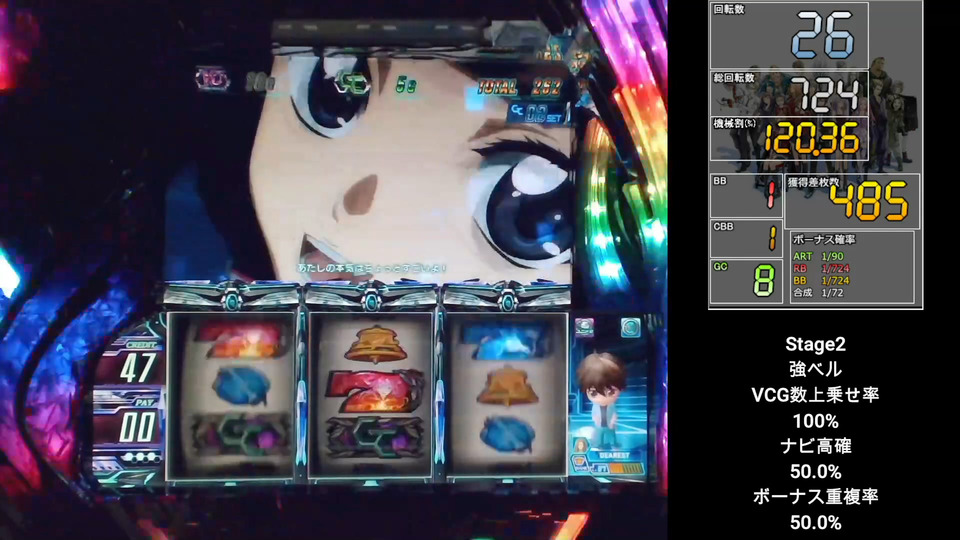Click the CBB counter box
960x540 pixels.
point(746,239)
